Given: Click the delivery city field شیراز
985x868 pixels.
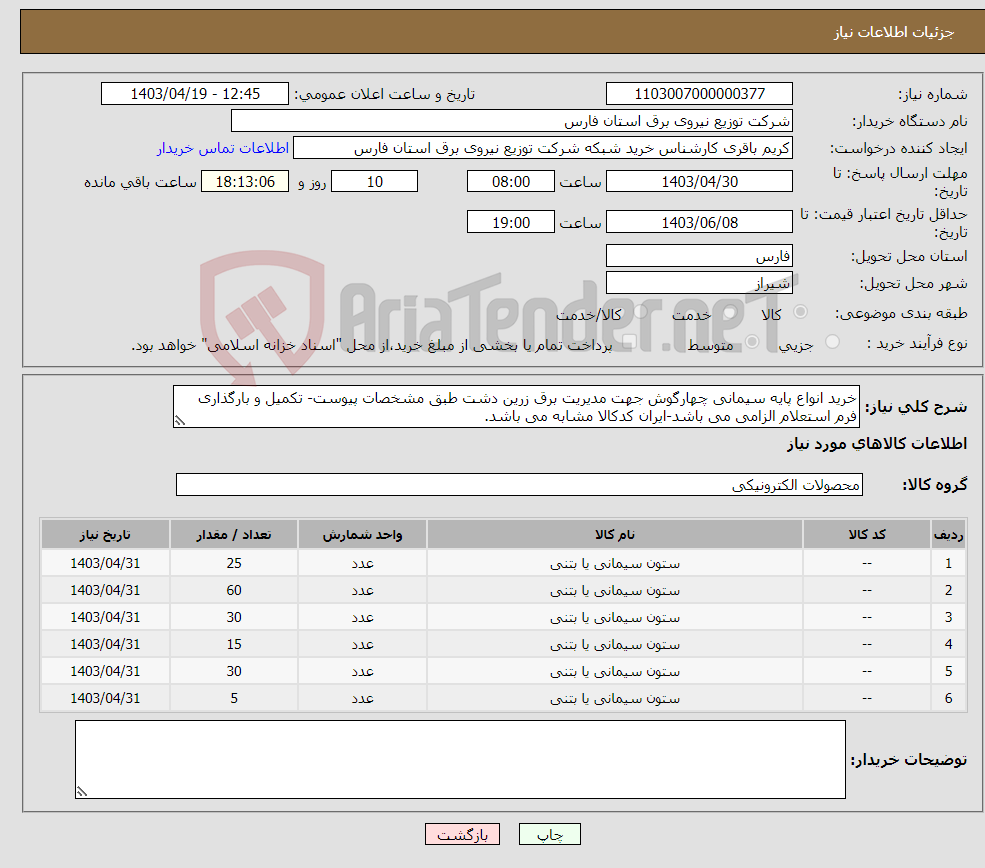Looking at the screenshot, I should point(699,283).
